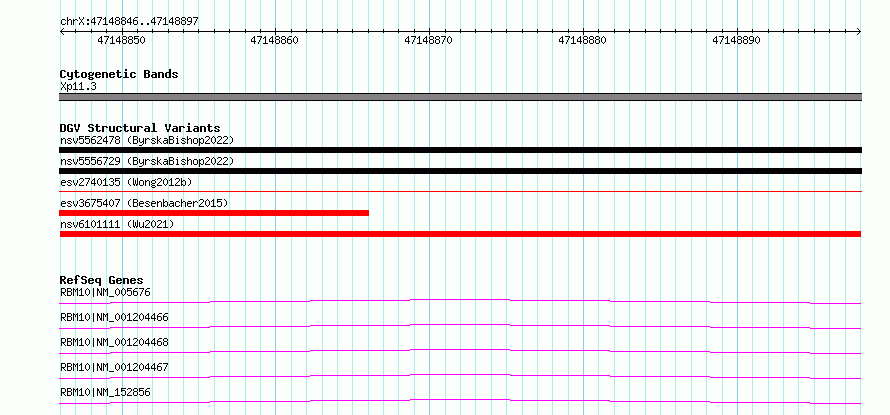The height and width of the screenshot is (415, 890).
Task: Open transcript RBM10|NM_001204468 label
Action: tap(114, 342)
